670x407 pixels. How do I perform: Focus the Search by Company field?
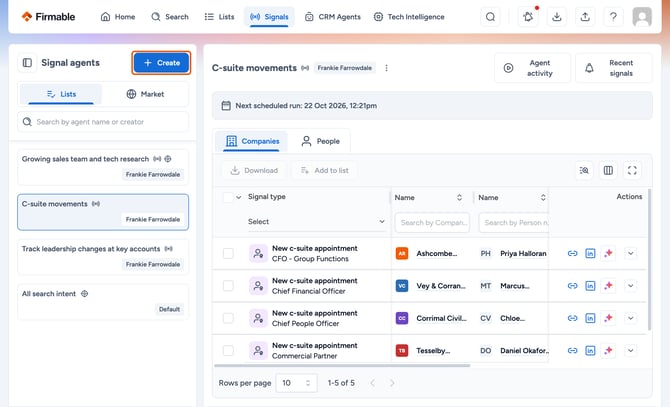[x=432, y=223]
